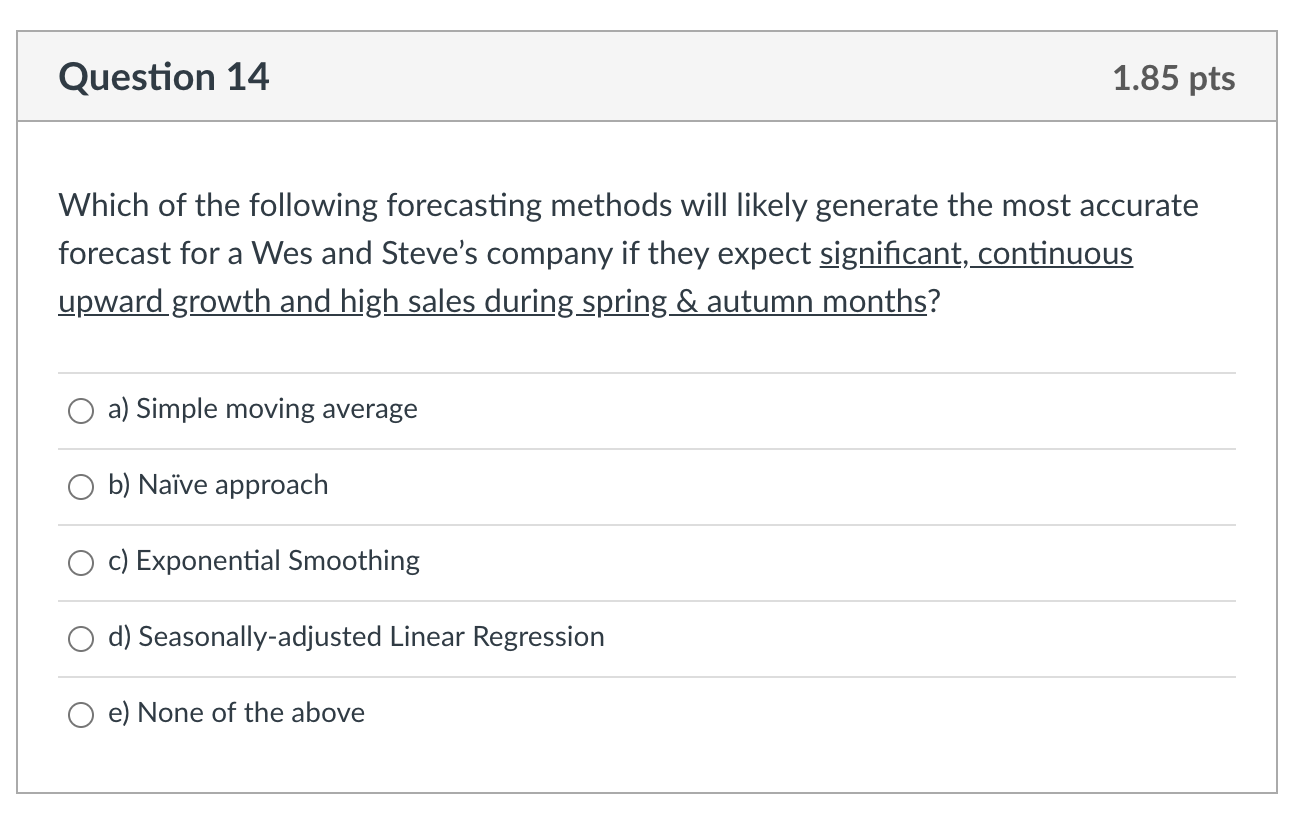Image resolution: width=1302 pixels, height=816 pixels.
Task: Click the 'e) None of the above' label
Action: 236,713
